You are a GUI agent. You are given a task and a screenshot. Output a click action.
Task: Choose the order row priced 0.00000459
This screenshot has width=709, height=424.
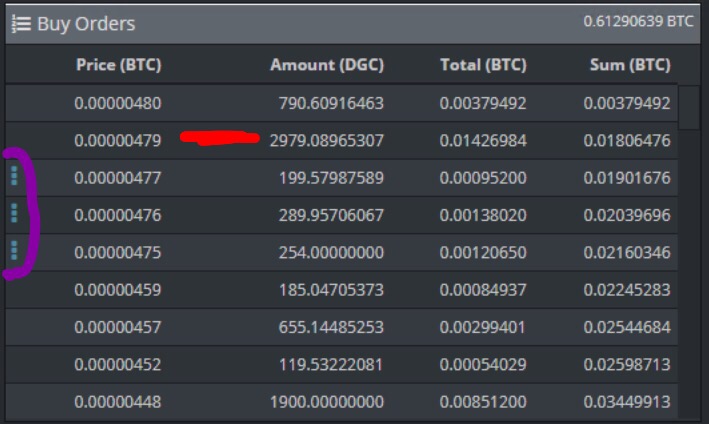[x=341, y=290]
